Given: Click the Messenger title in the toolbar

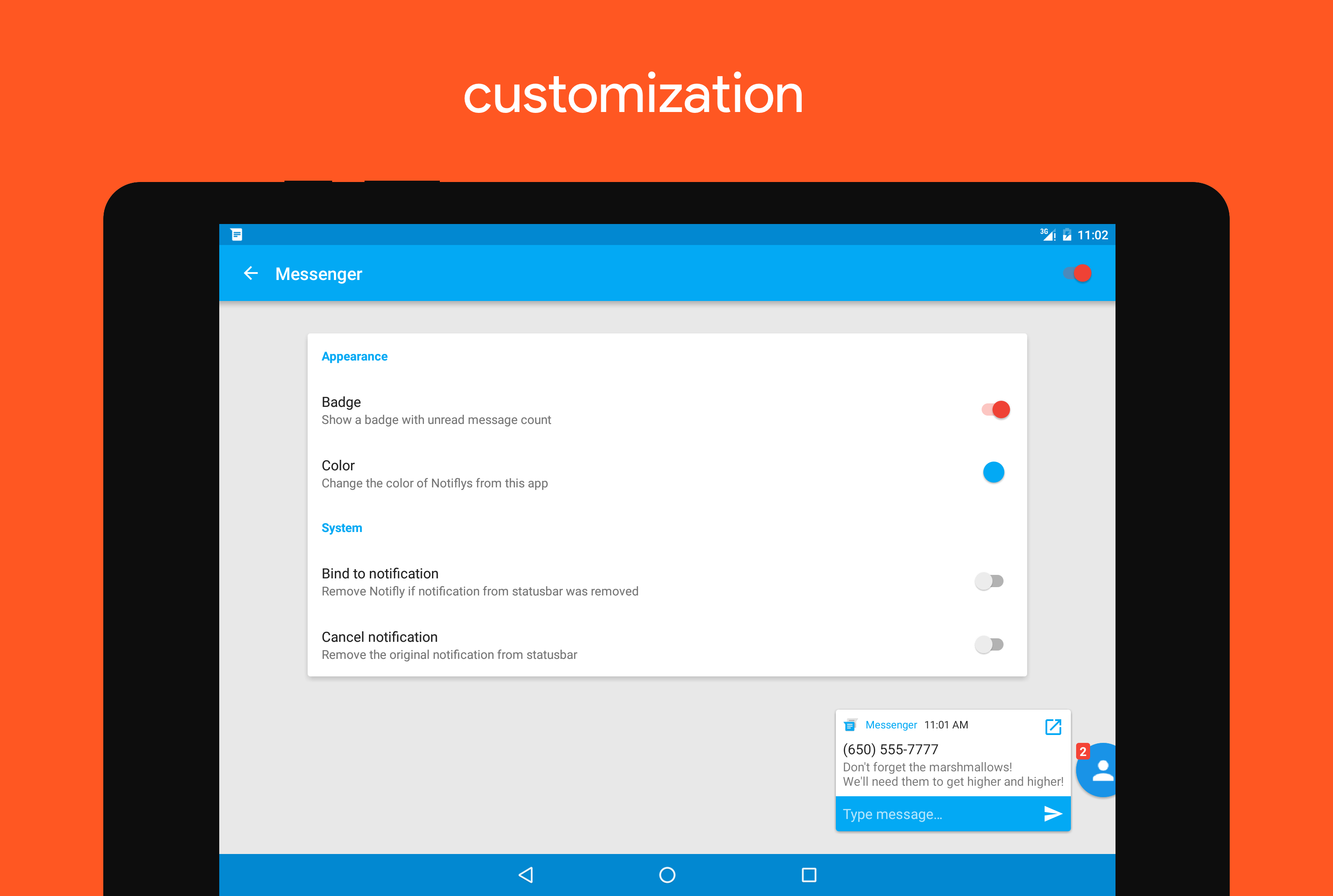Looking at the screenshot, I should (319, 274).
